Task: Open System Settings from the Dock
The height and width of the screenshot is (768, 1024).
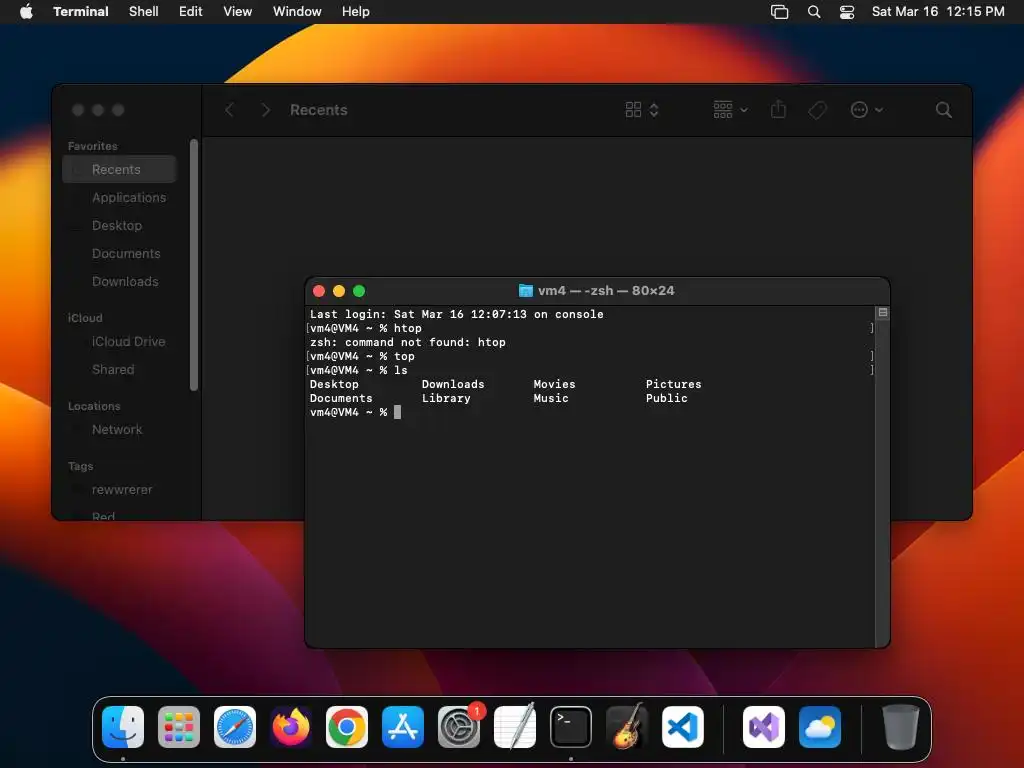Action: [x=458, y=727]
